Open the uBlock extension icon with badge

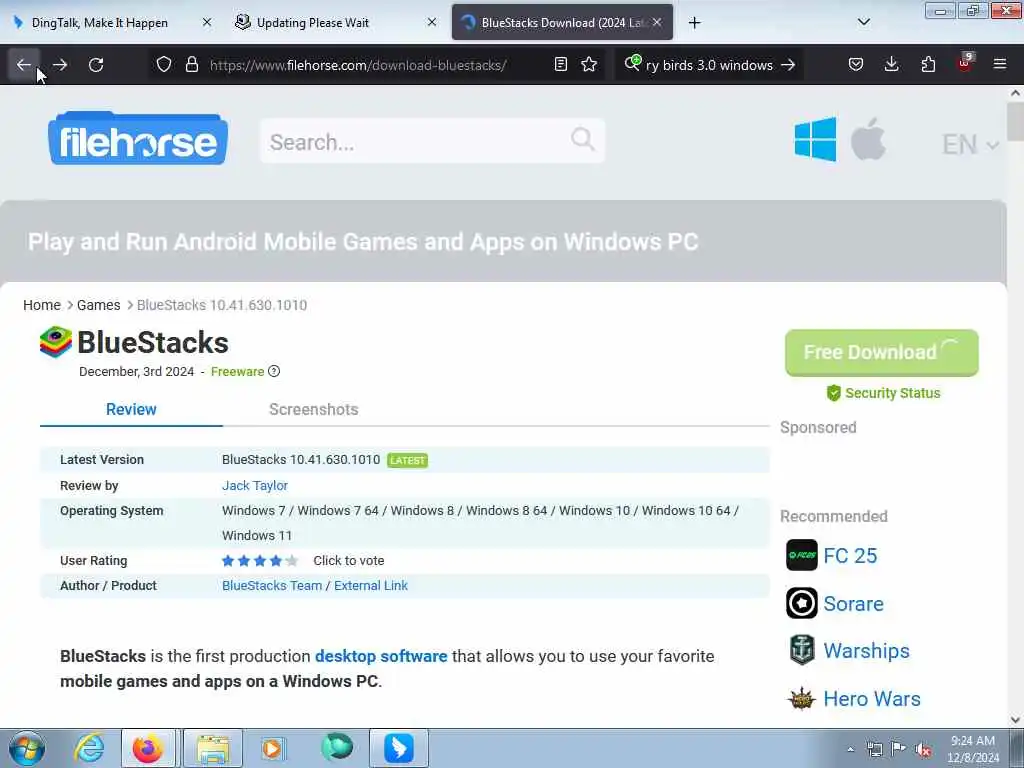(x=965, y=63)
